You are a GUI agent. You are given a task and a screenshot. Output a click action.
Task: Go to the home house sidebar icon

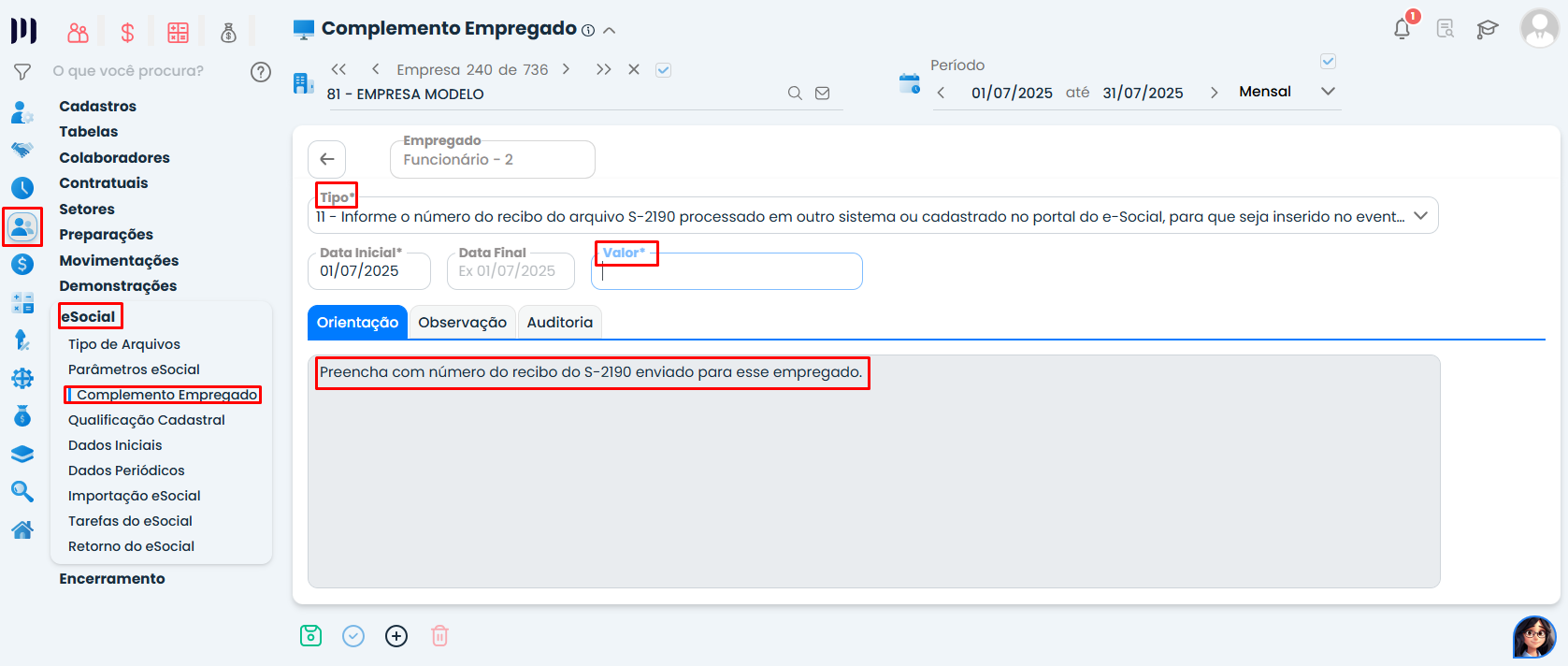pyautogui.click(x=22, y=529)
